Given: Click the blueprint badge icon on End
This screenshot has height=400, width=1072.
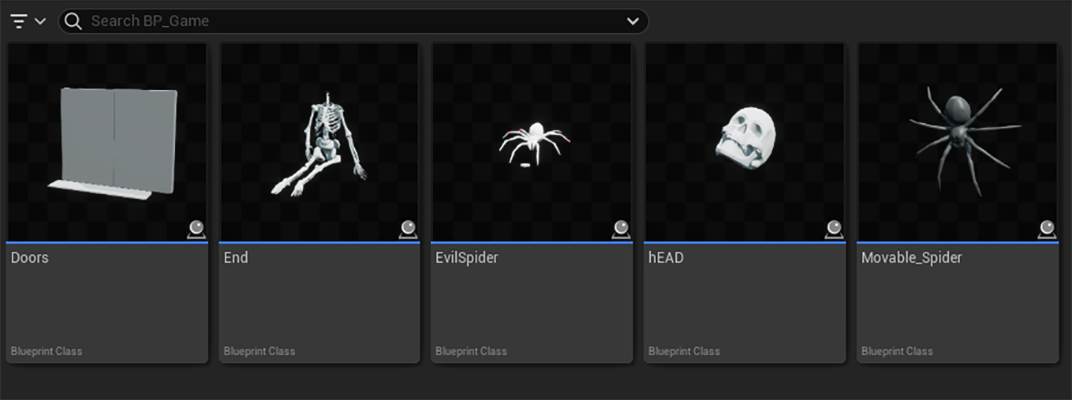Looking at the screenshot, I should pos(408,230).
